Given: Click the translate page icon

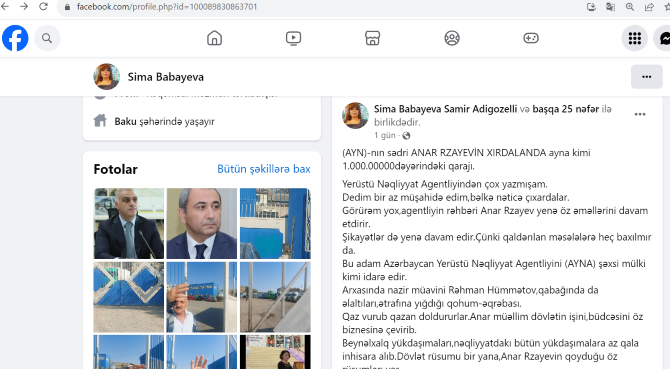Looking at the screenshot, I should pyautogui.click(x=611, y=7).
